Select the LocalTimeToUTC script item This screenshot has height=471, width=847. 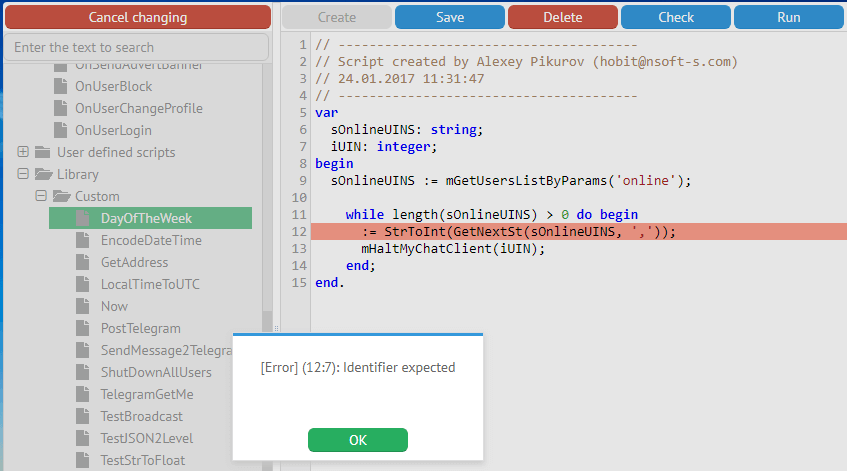150,285
